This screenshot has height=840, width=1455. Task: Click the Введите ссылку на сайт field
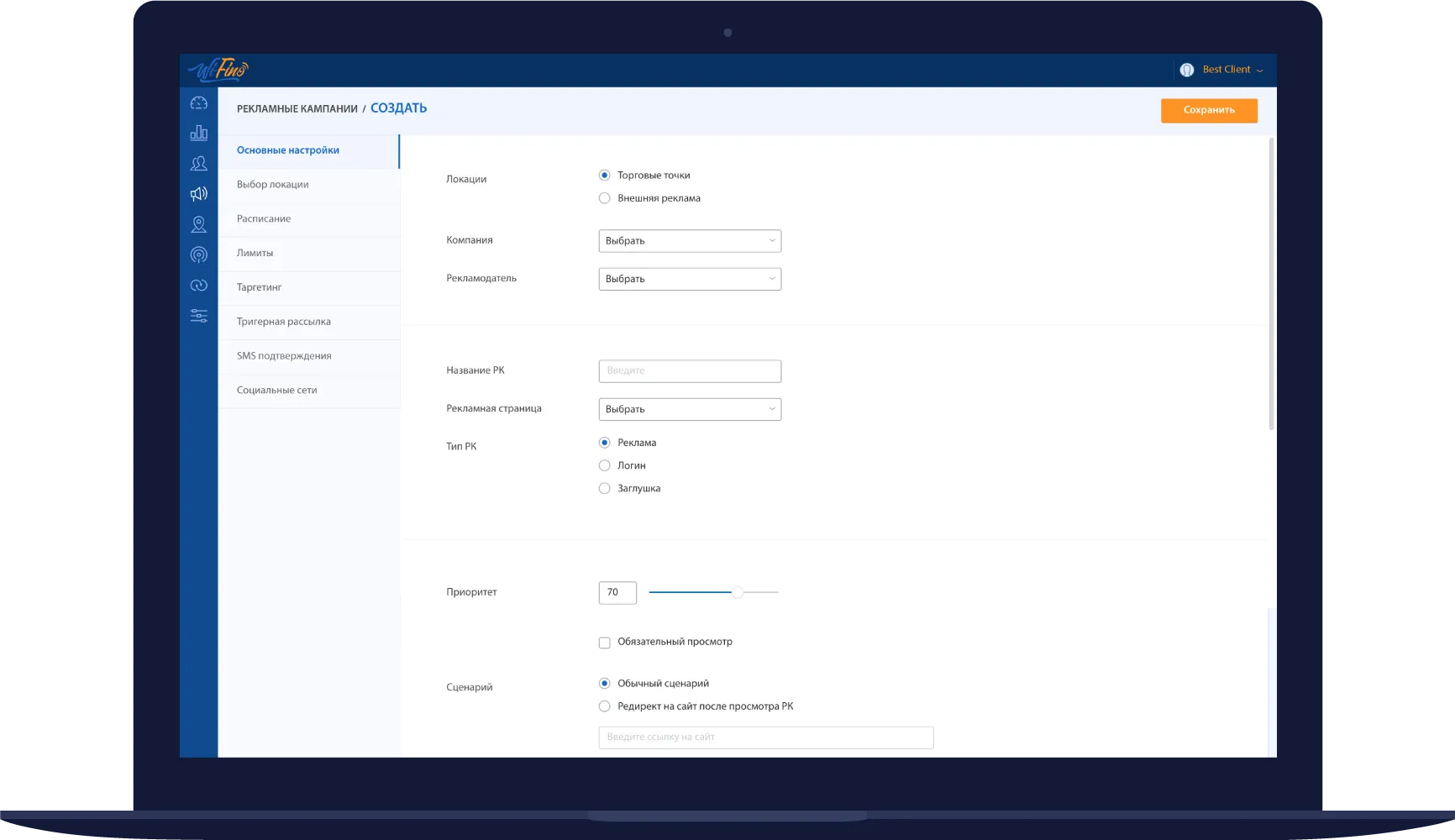[766, 738]
